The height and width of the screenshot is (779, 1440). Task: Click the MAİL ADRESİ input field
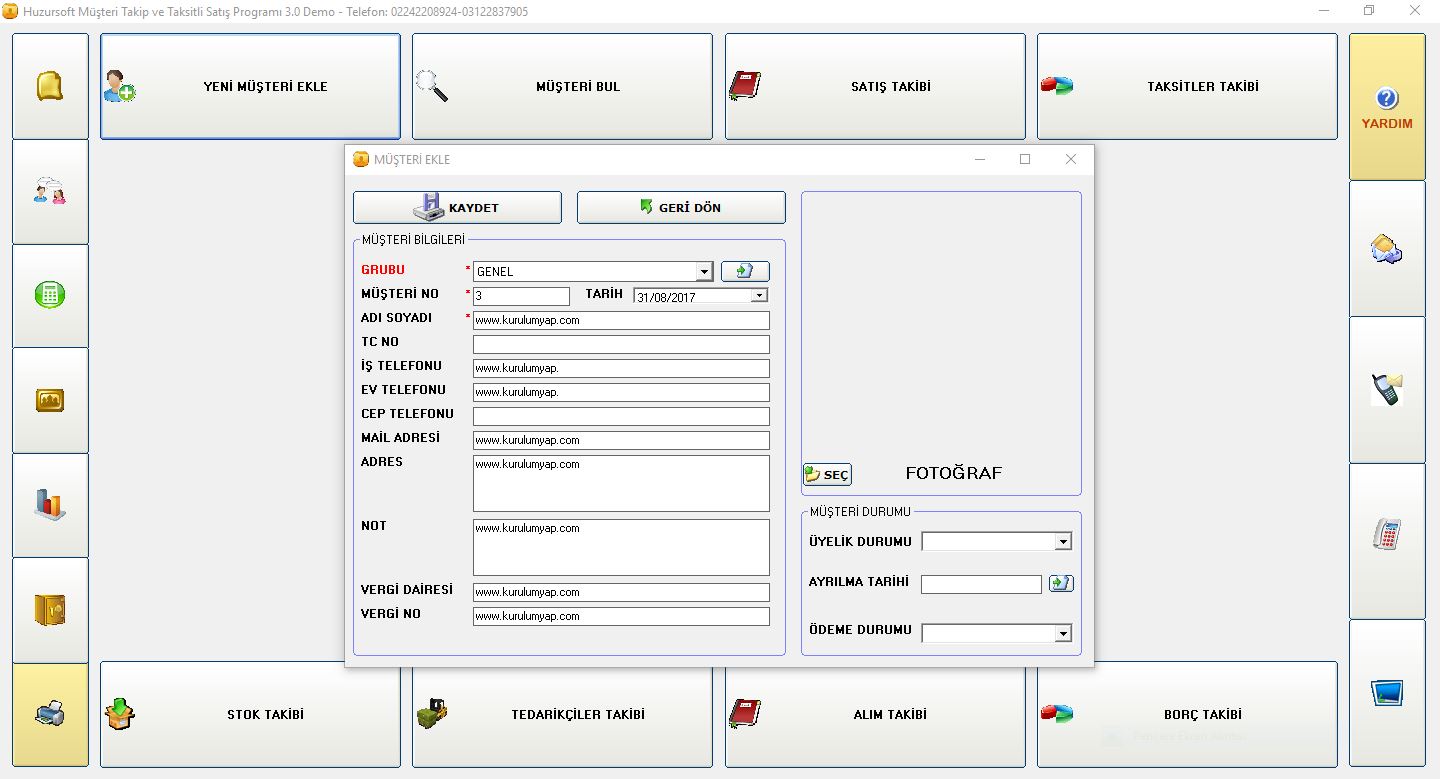621,440
